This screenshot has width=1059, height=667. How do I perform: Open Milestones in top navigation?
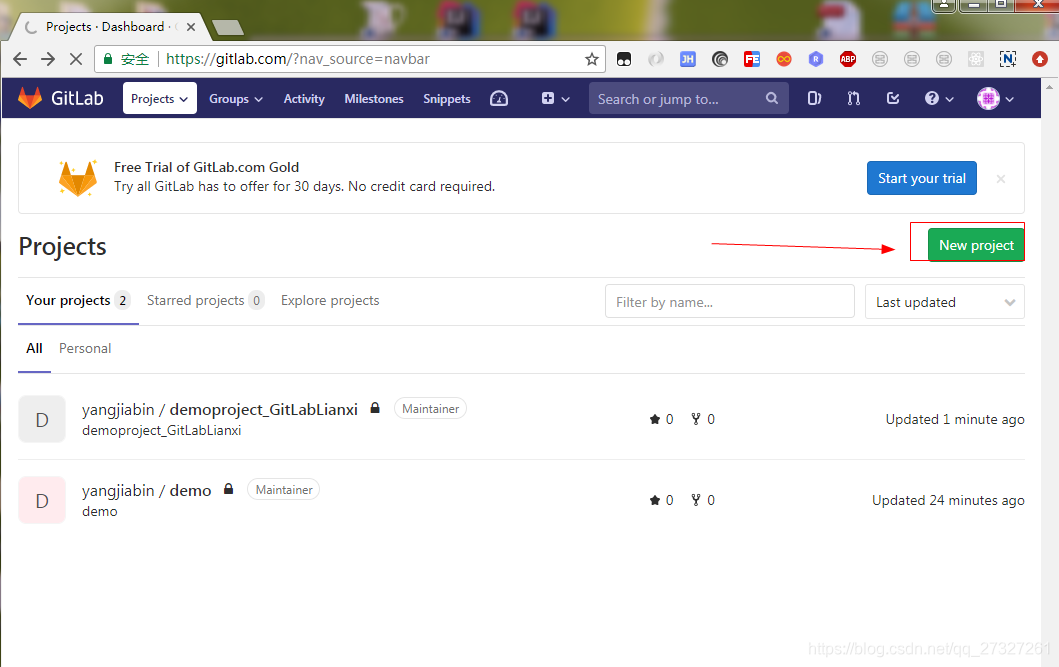[374, 99]
